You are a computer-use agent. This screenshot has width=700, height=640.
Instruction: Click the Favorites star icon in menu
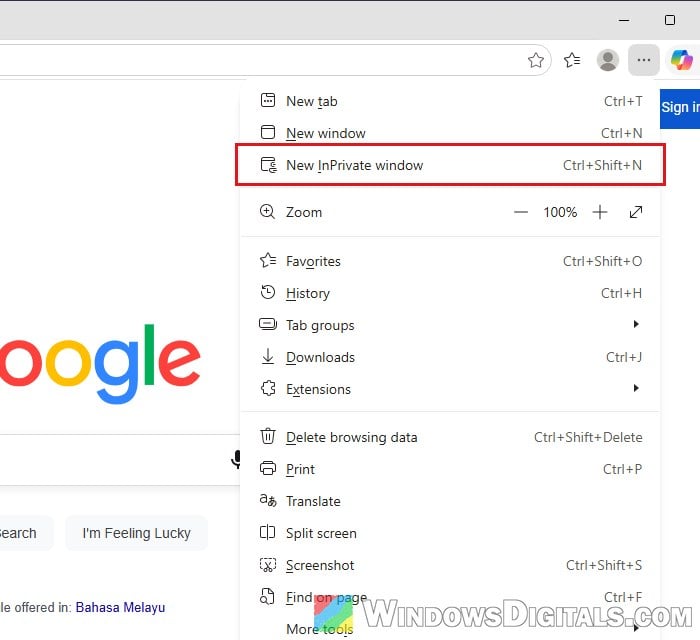268,260
